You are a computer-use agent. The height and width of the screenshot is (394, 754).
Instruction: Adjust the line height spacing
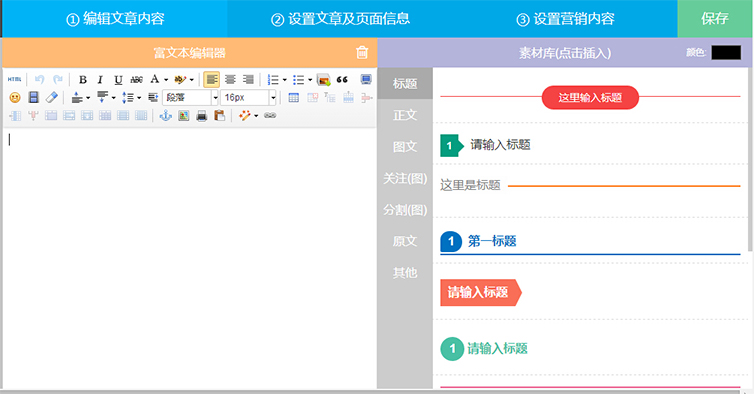tap(128, 98)
